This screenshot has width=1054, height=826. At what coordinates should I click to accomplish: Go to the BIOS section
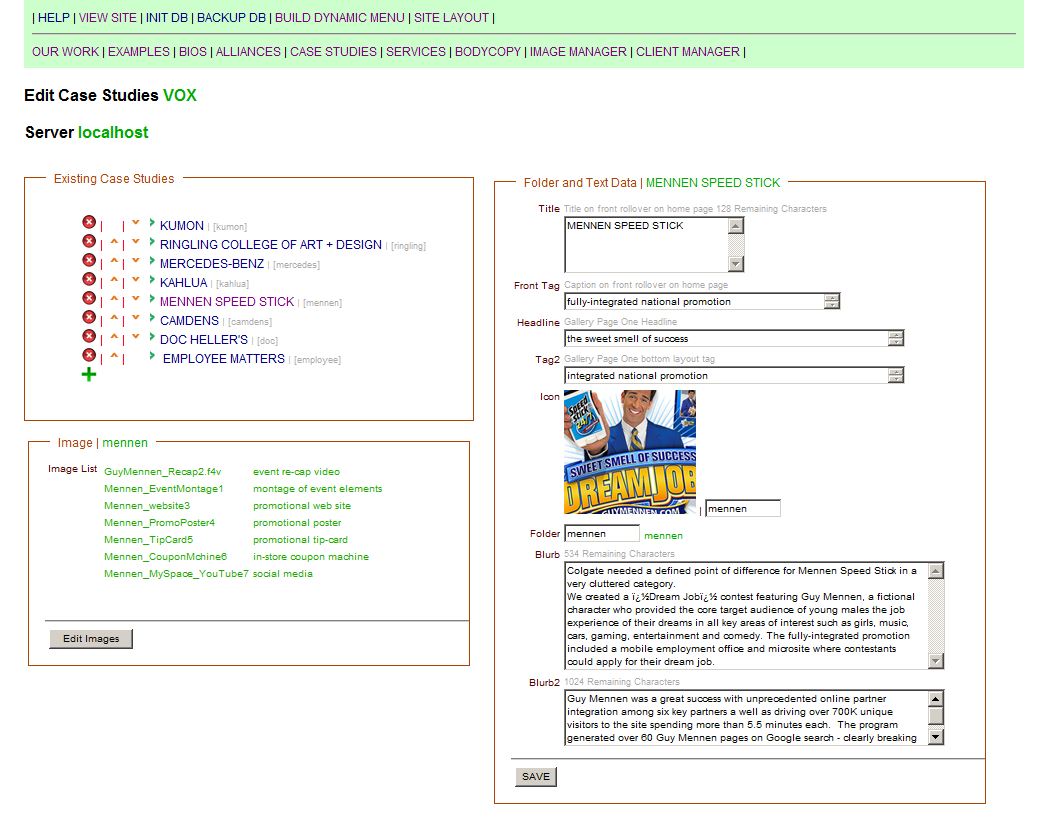[x=193, y=52]
